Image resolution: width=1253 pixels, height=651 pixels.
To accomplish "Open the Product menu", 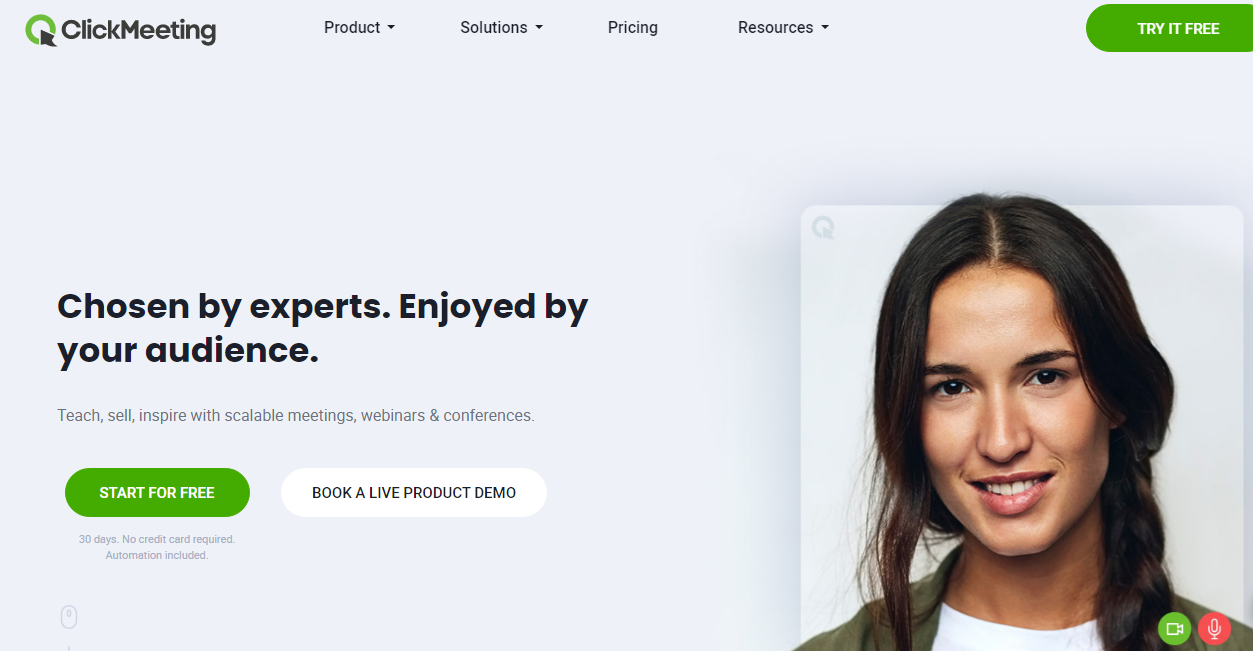I will [352, 28].
